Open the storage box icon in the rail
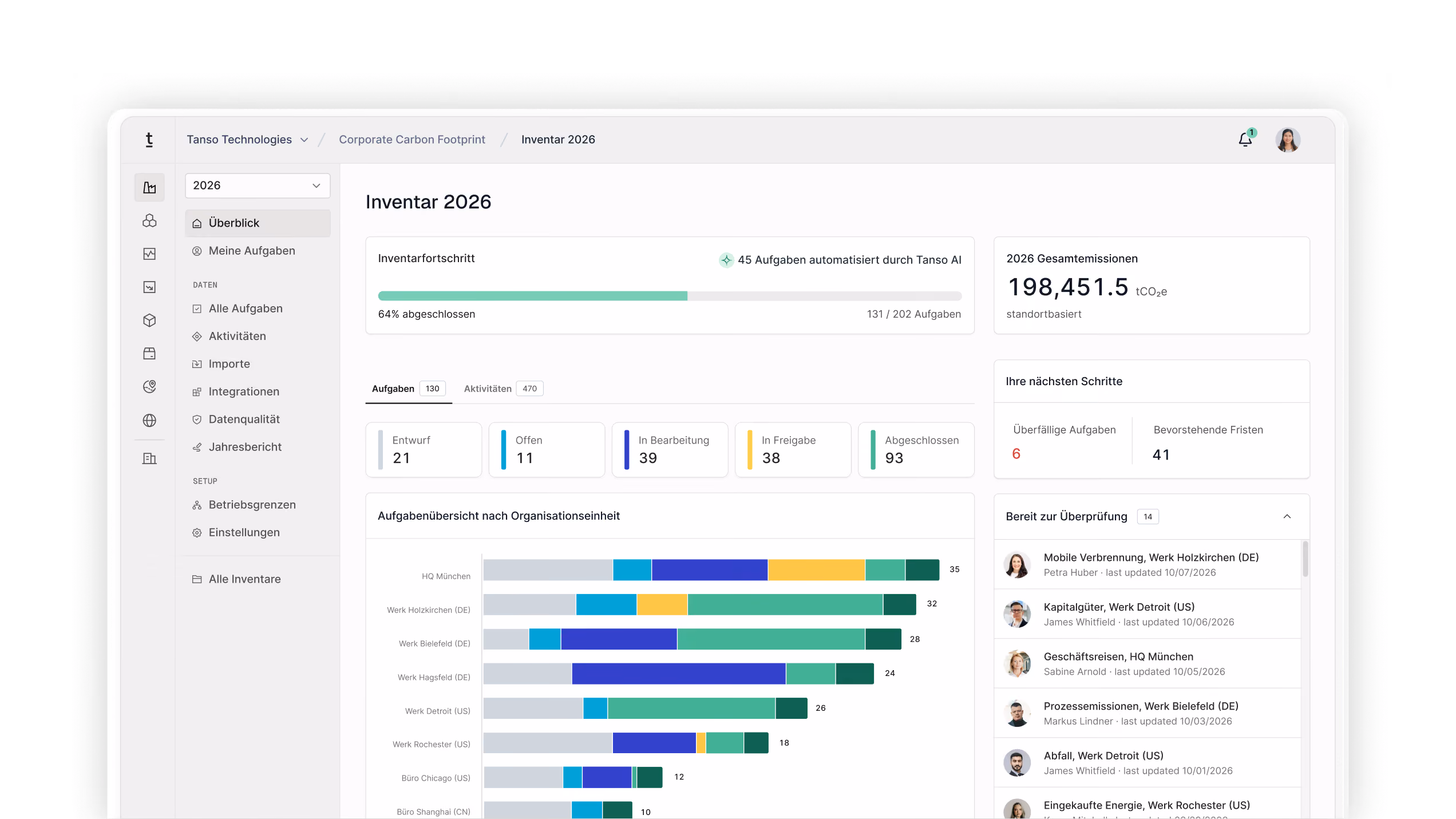The width and height of the screenshot is (1456, 819). point(149,354)
